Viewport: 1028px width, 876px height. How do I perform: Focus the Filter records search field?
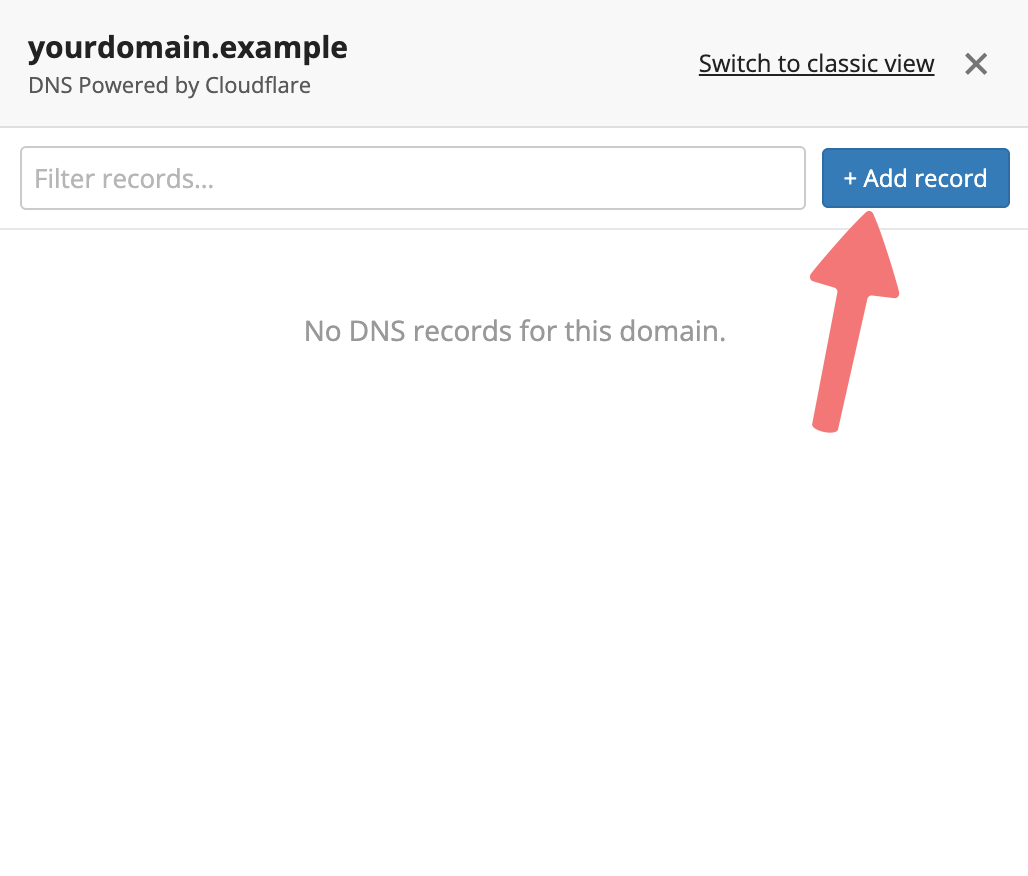[412, 178]
